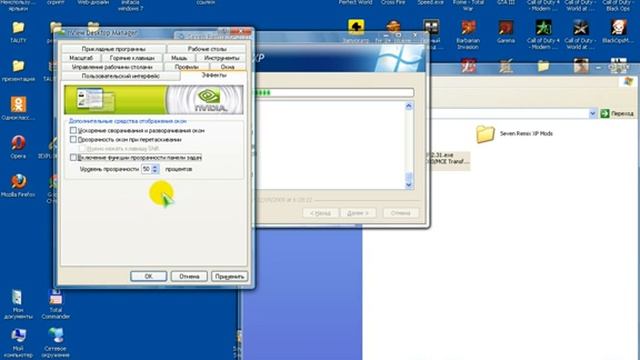Launch Call of Duty 4 Modern shortcut
The width and height of the screenshot is (640, 360).
543,35
